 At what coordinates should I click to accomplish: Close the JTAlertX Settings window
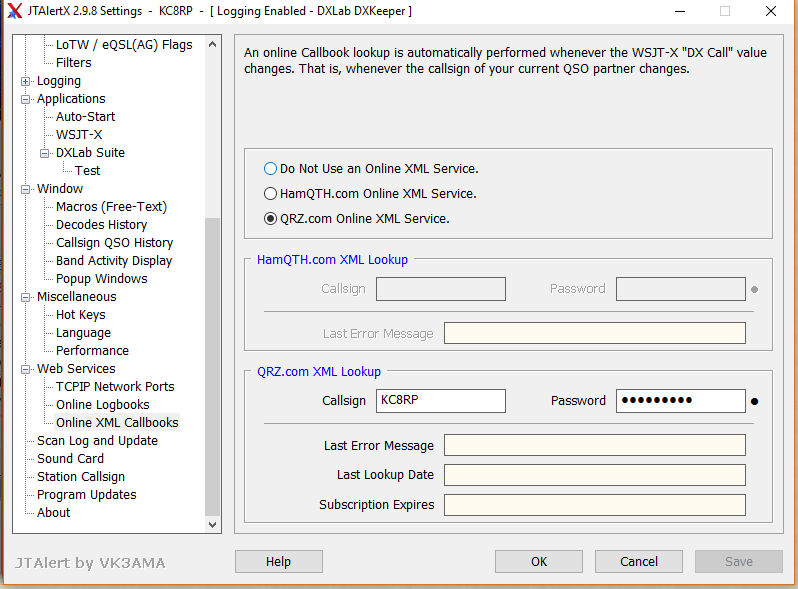tap(771, 11)
